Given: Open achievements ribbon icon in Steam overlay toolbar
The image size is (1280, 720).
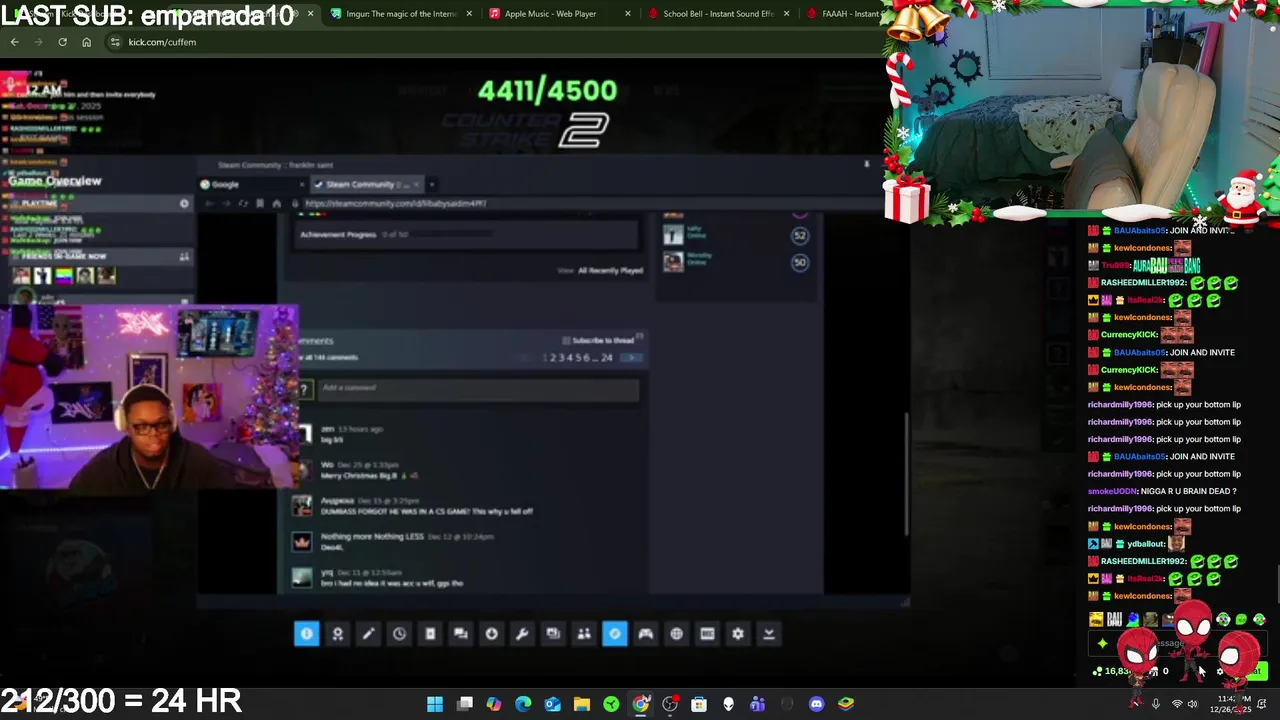Looking at the screenshot, I should click(x=338, y=633).
